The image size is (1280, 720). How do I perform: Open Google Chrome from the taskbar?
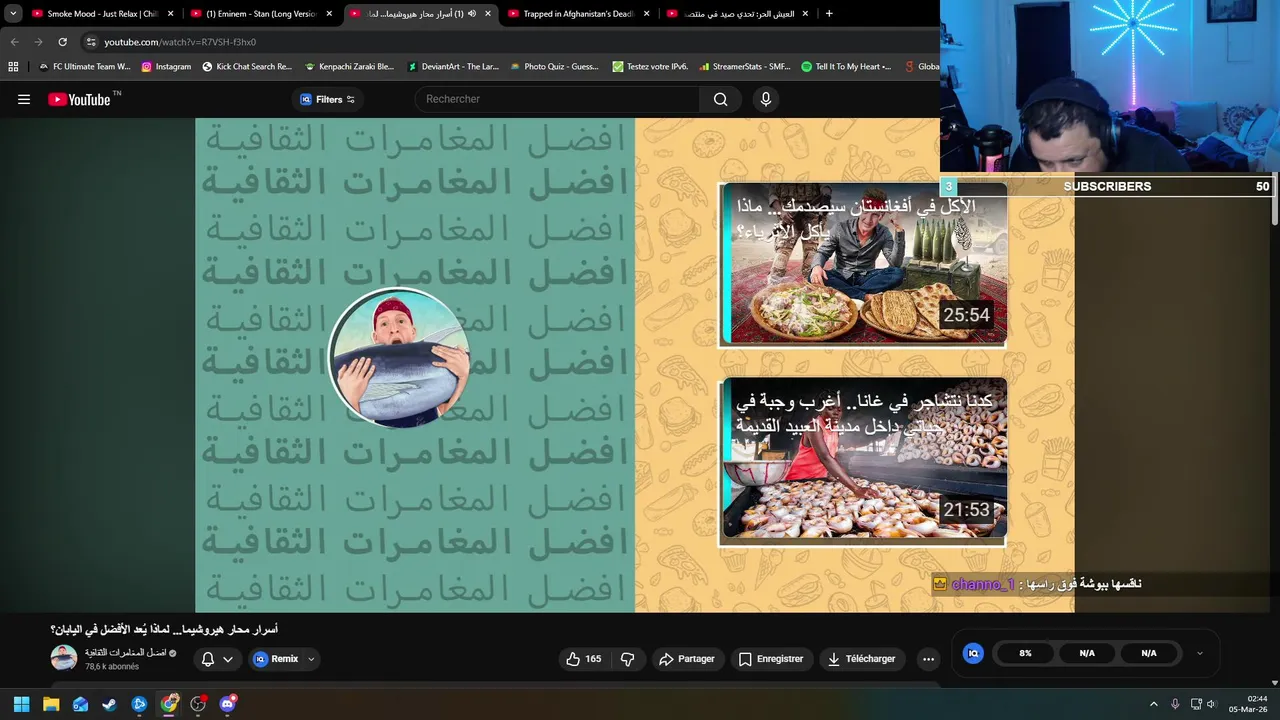click(x=169, y=704)
